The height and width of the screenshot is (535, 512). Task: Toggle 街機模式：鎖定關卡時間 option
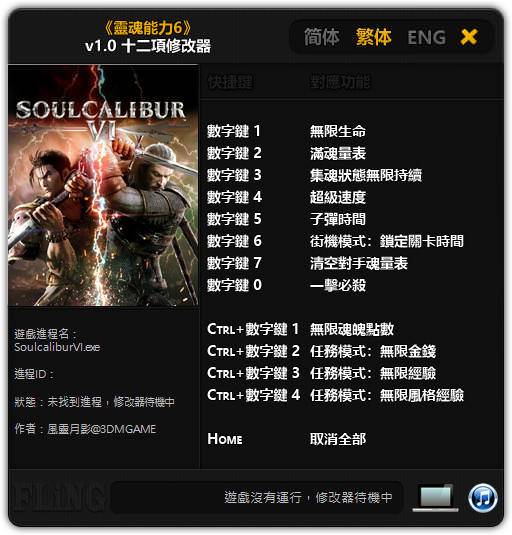coord(386,241)
